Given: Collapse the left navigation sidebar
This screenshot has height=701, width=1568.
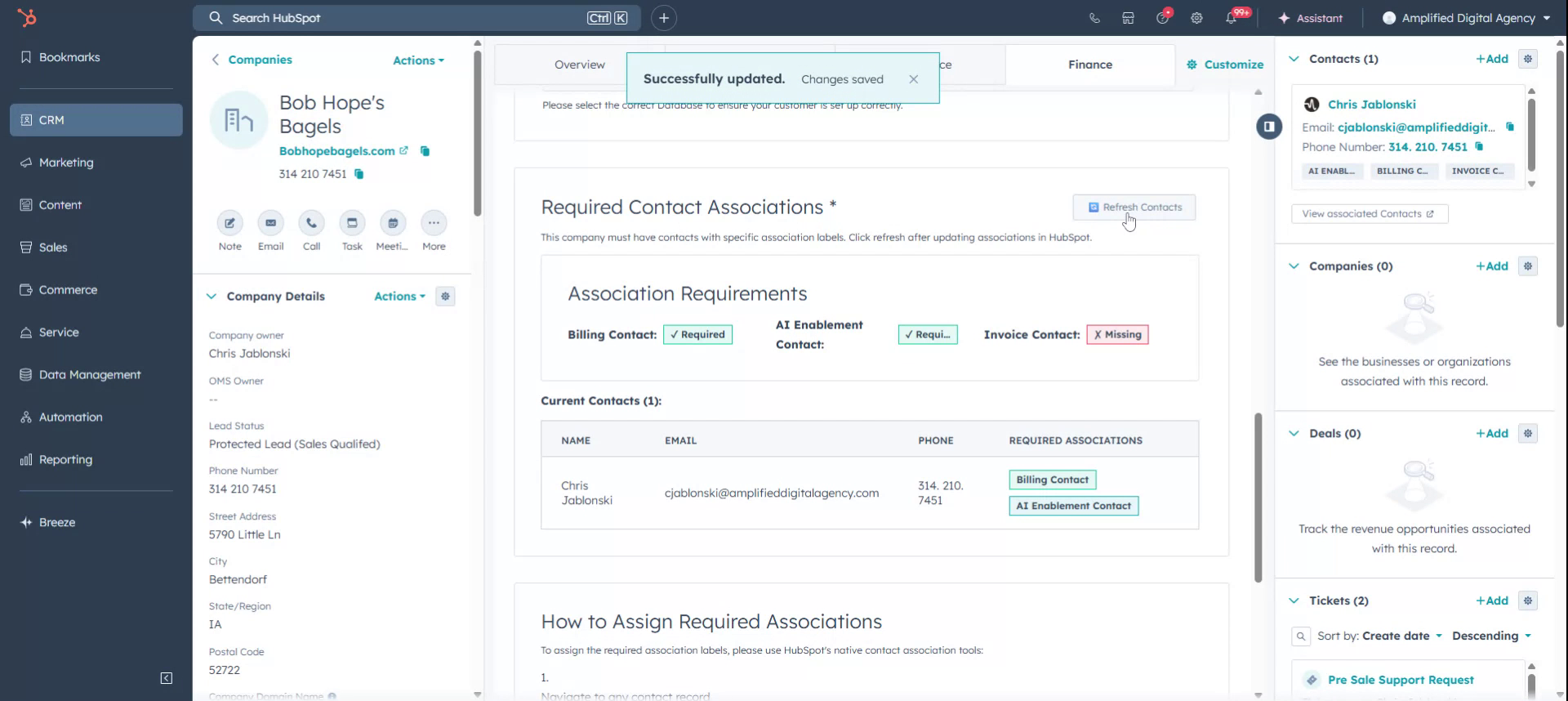Looking at the screenshot, I should click(167, 678).
